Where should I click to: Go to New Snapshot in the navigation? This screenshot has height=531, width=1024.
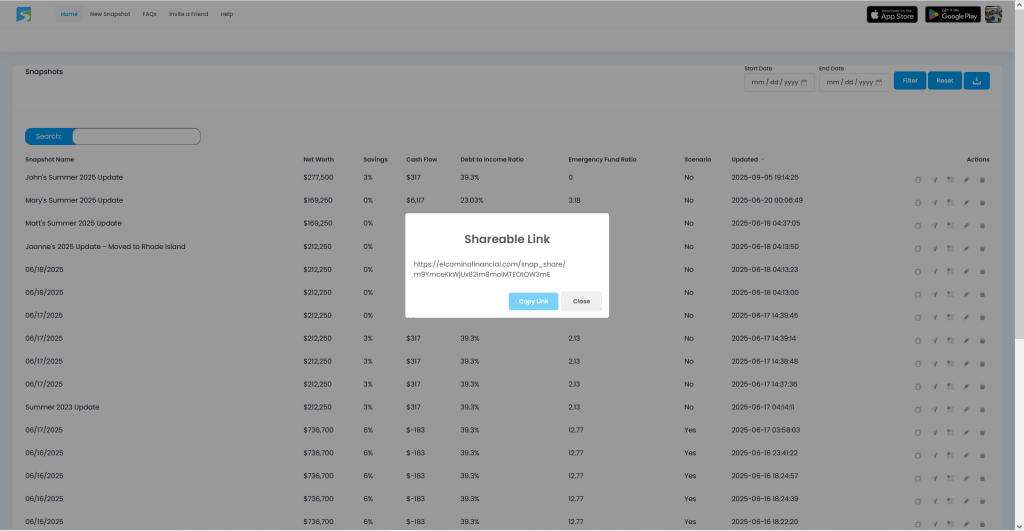pos(110,14)
